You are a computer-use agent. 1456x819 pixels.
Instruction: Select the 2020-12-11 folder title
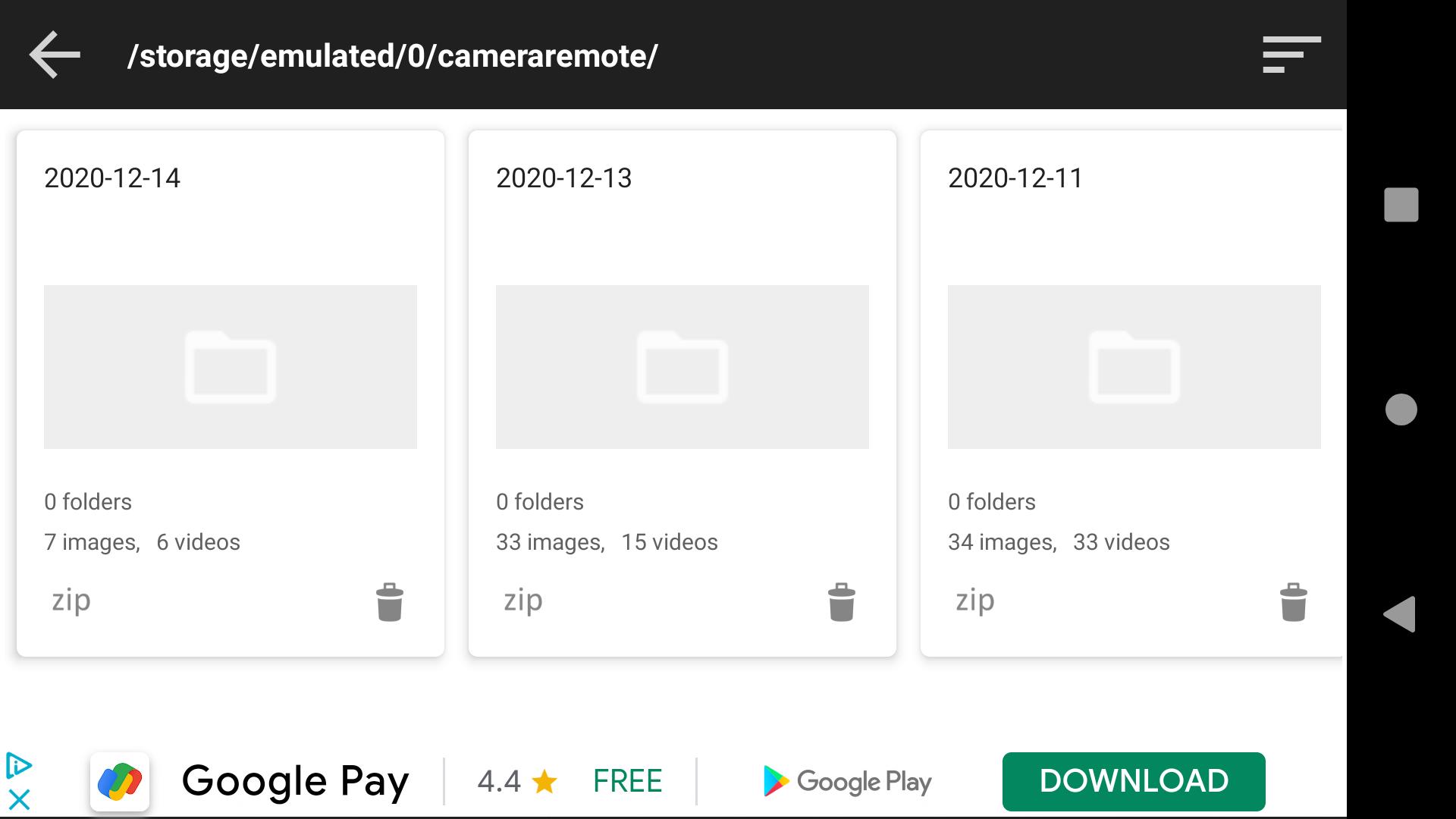pos(1015,178)
